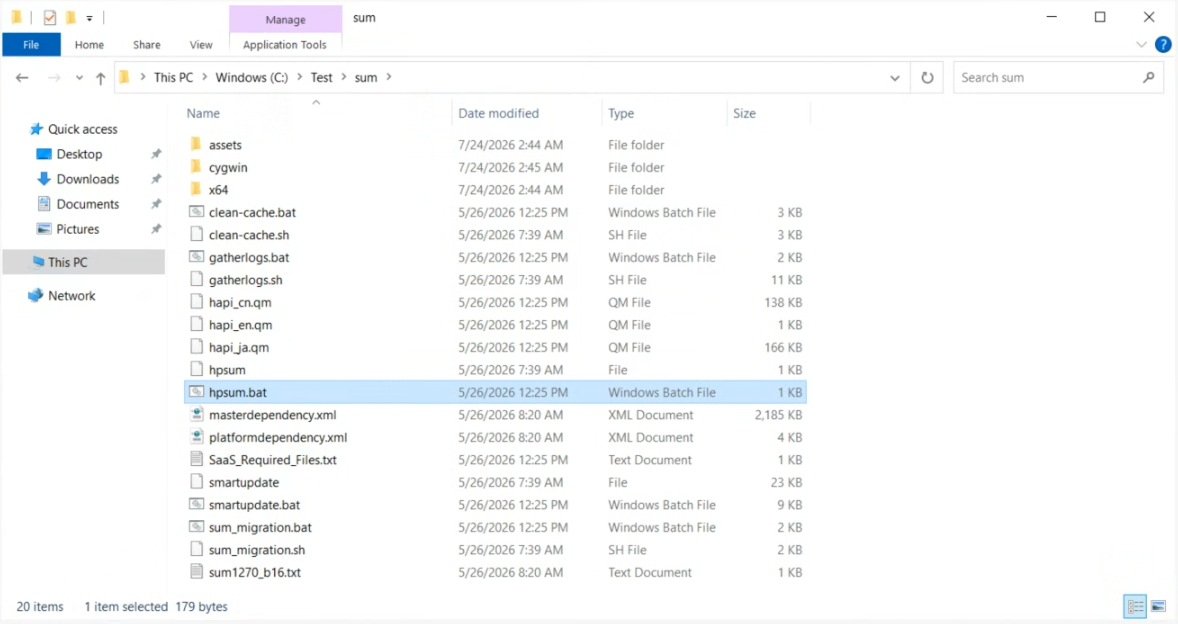
Task: Click the masterdependency.xml file icon
Action: (196, 414)
